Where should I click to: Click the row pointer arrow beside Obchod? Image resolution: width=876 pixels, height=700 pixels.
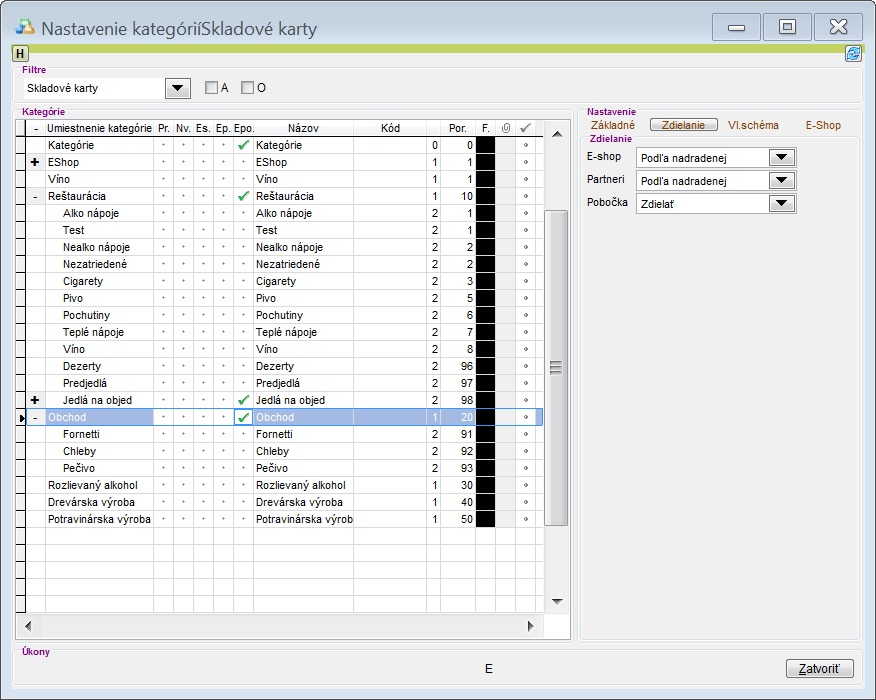(x=22, y=417)
